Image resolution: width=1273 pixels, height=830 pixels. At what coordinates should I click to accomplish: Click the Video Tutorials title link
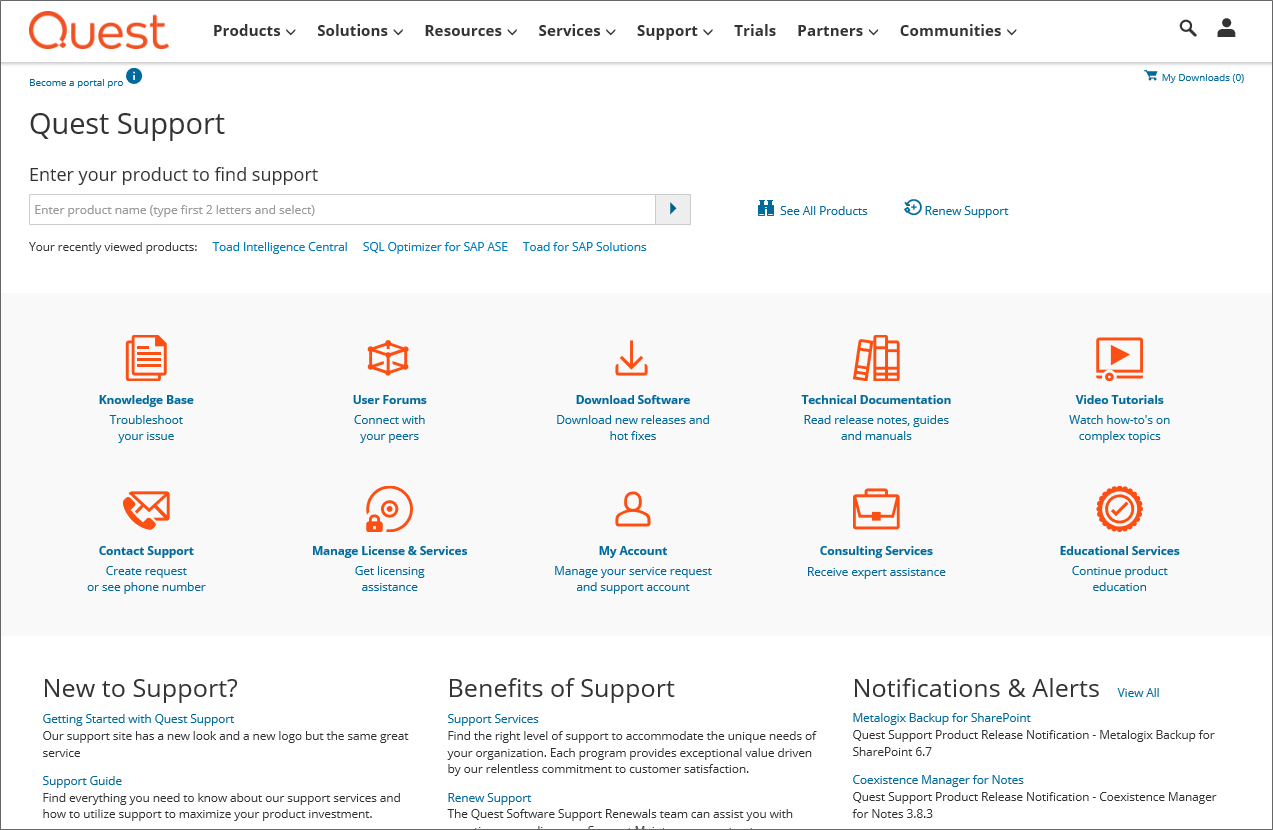pyautogui.click(x=1120, y=400)
